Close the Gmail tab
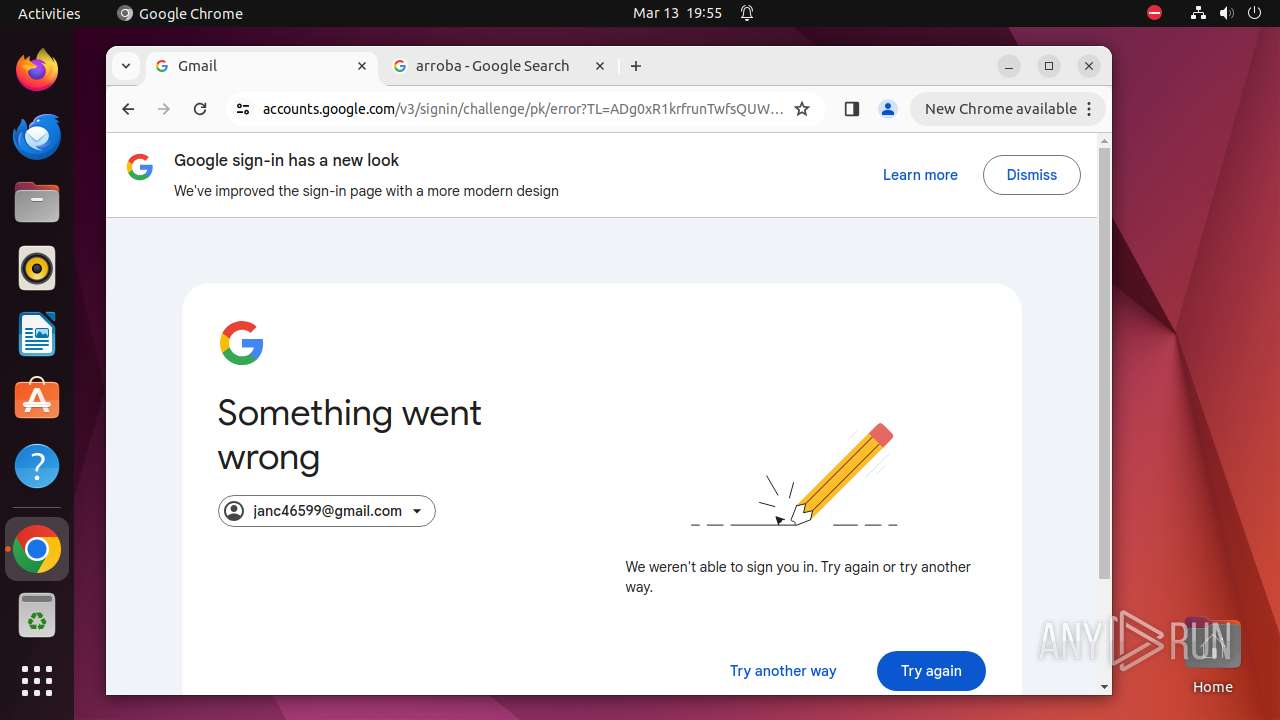Viewport: 1280px width, 720px height. click(362, 66)
